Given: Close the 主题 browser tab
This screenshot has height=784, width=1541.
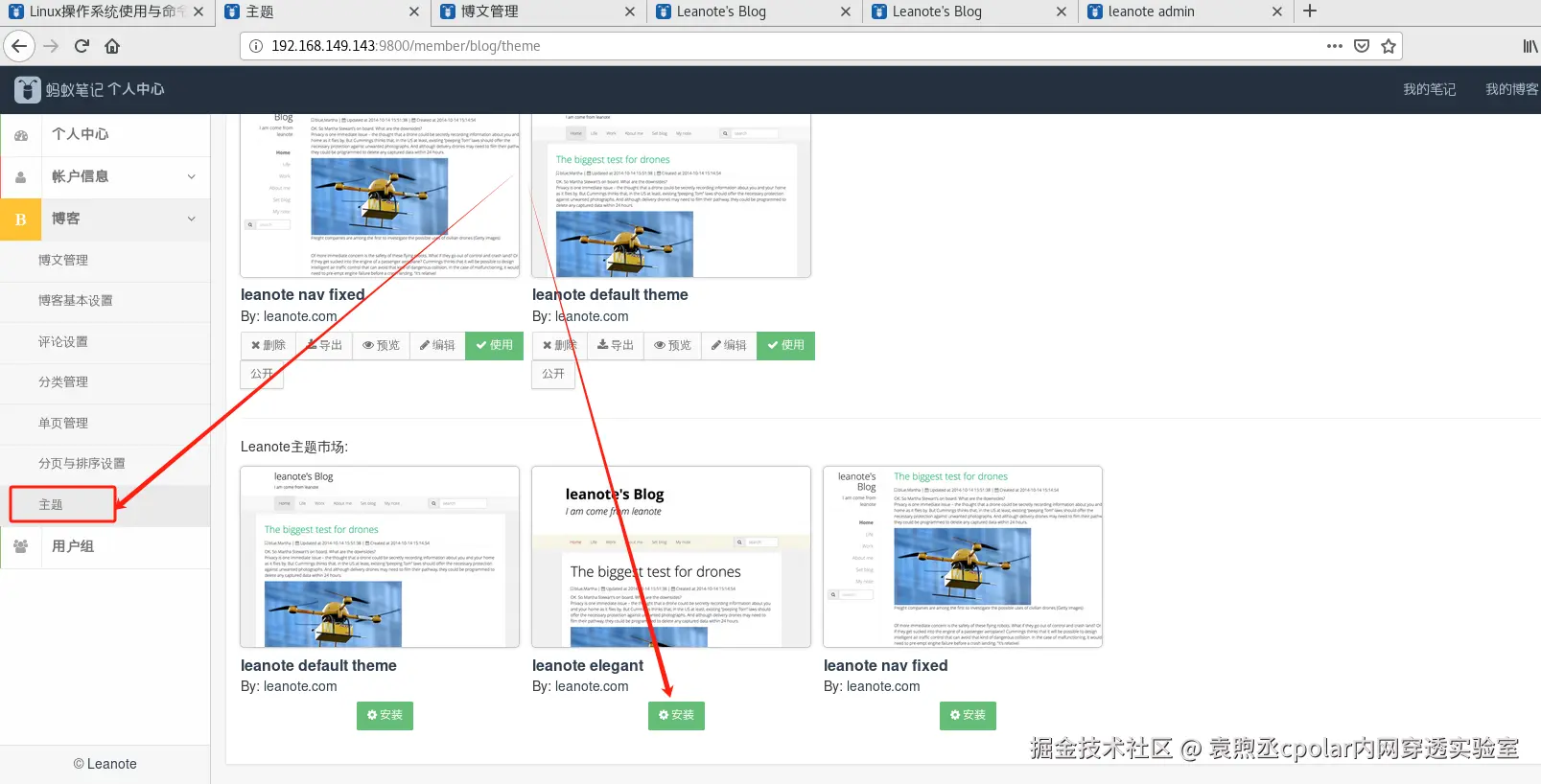Looking at the screenshot, I should point(414,12).
